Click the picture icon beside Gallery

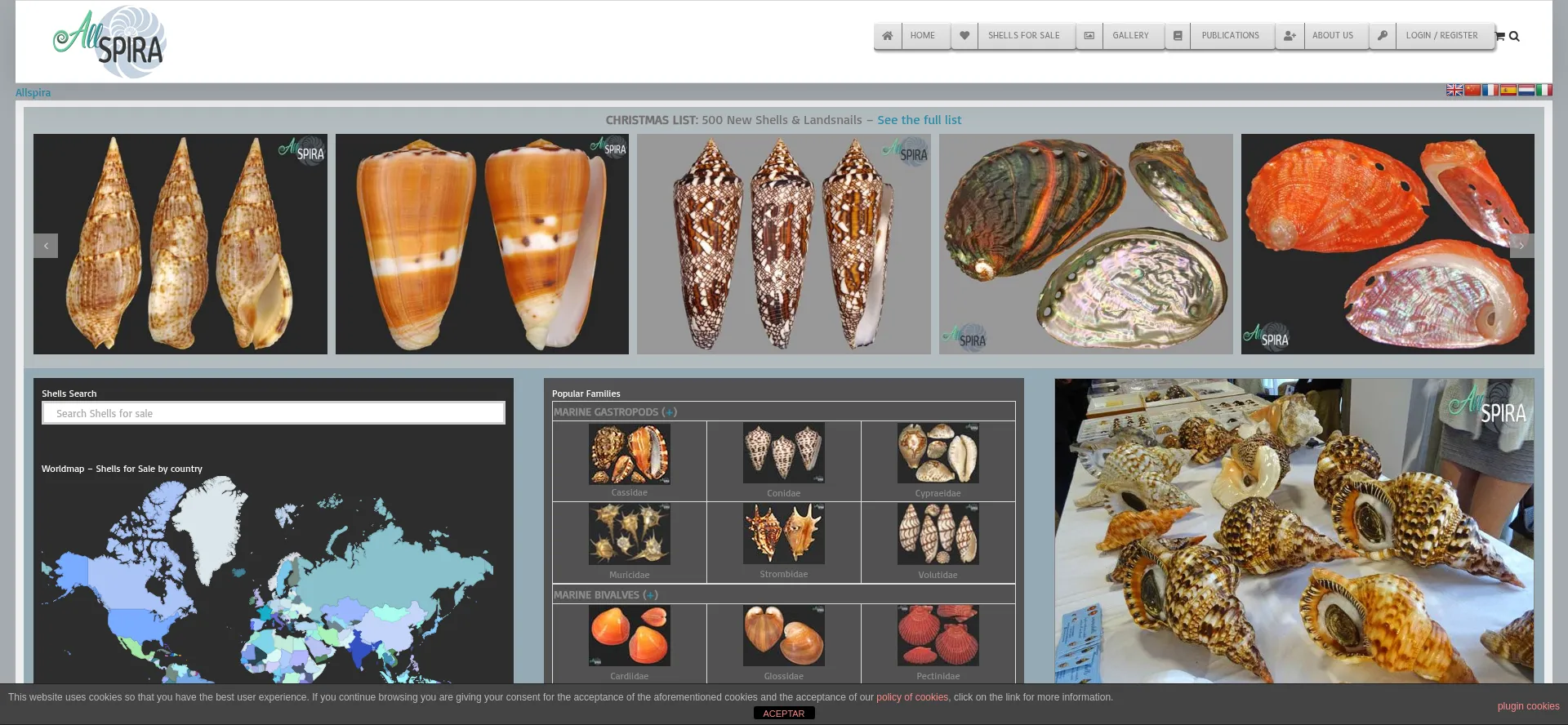1089,36
